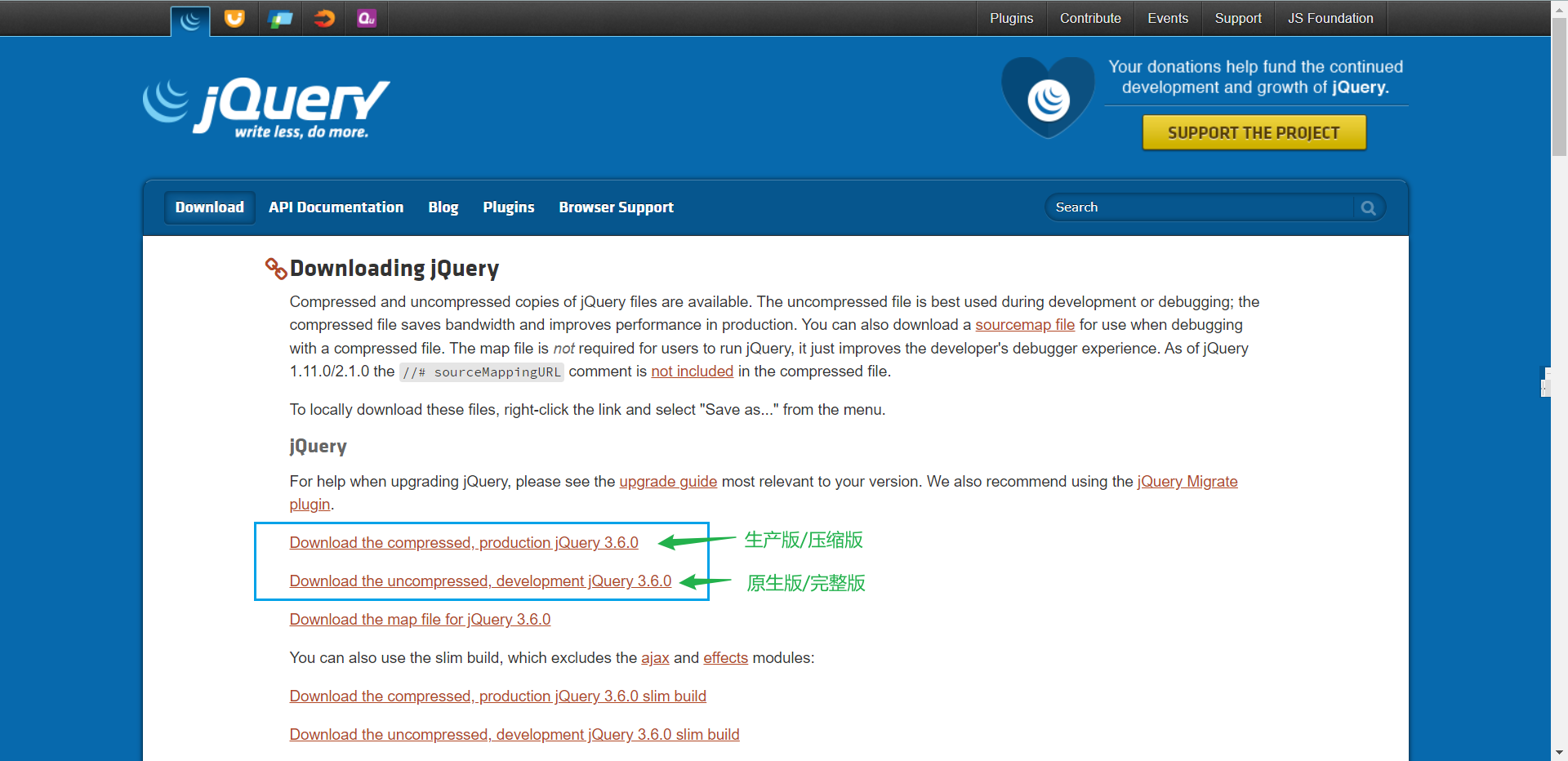Click the anchor link icon beside Downloading jQuery
This screenshot has width=1568, height=761.
click(x=276, y=268)
